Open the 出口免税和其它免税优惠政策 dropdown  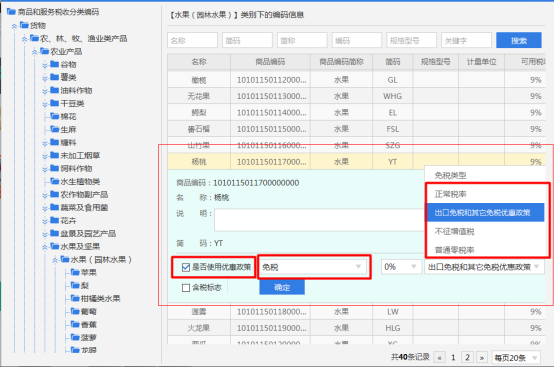coord(484,267)
